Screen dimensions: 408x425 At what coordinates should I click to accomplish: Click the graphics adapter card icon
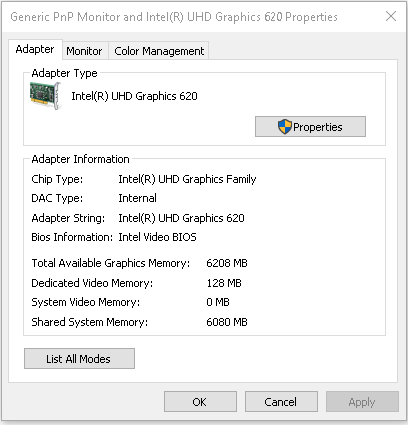coord(46,96)
